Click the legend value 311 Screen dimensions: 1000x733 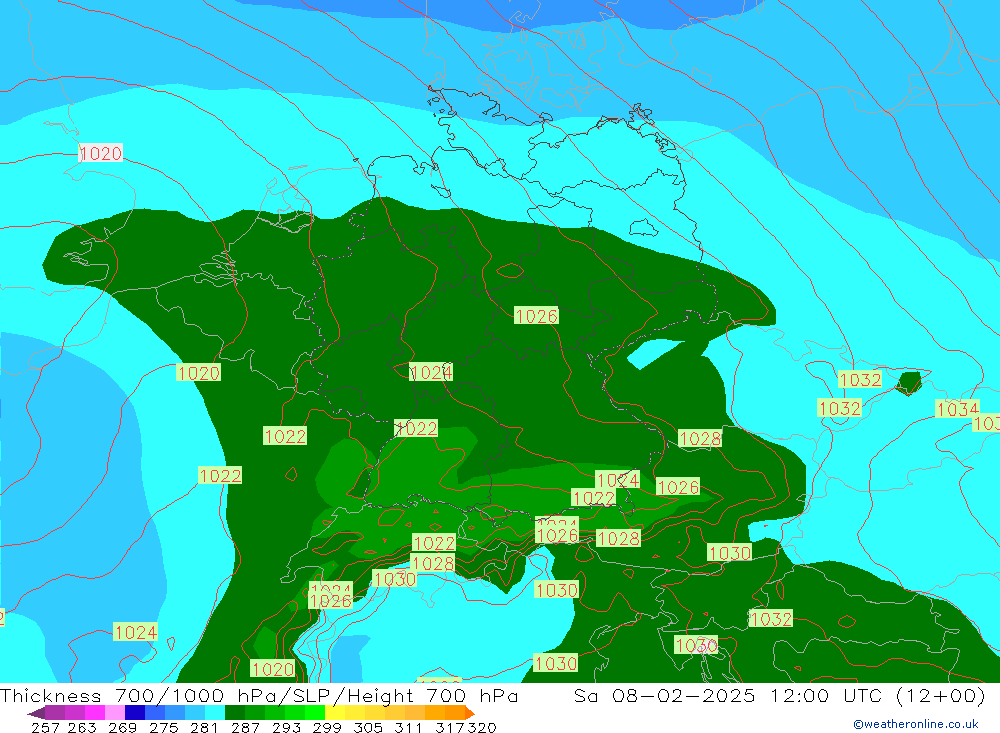408,727
